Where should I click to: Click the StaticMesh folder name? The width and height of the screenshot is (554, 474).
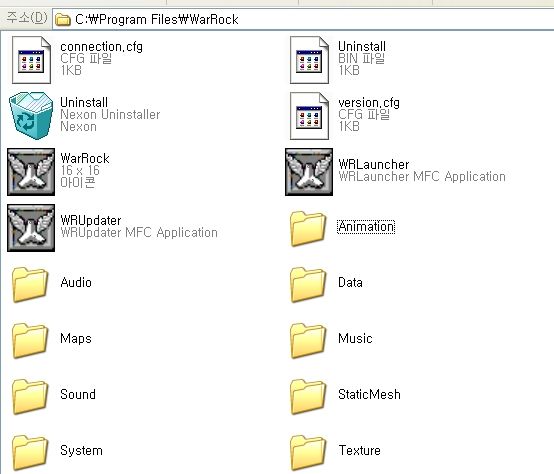coord(369,394)
